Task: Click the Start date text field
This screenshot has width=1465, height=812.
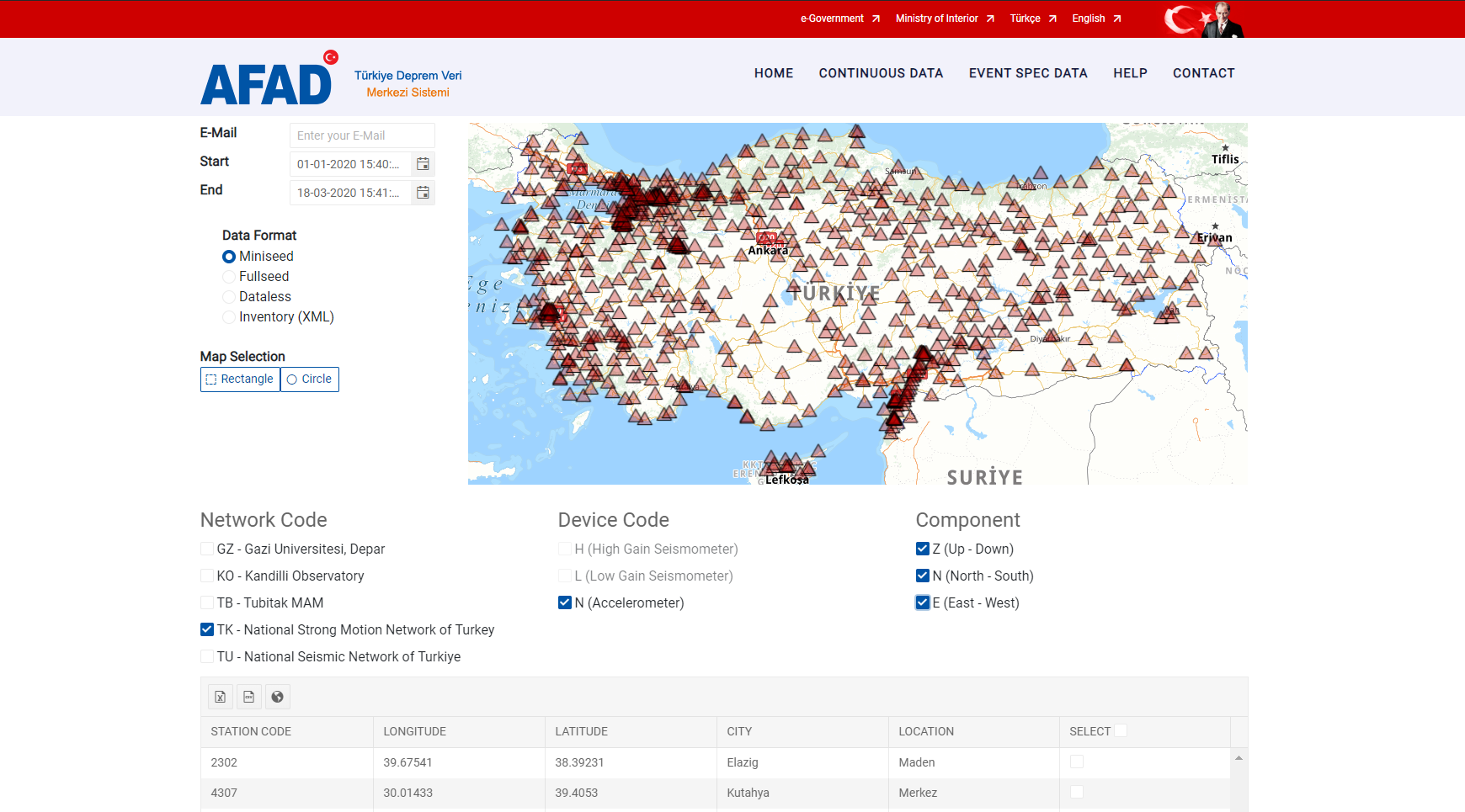Action: [x=350, y=164]
